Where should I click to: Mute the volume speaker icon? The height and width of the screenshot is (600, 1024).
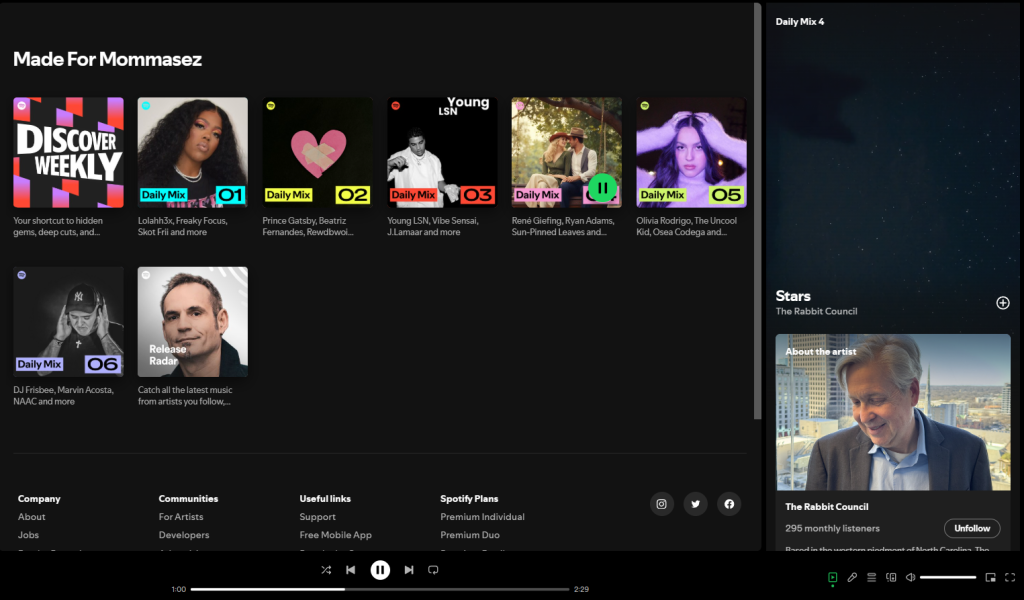[x=910, y=577]
